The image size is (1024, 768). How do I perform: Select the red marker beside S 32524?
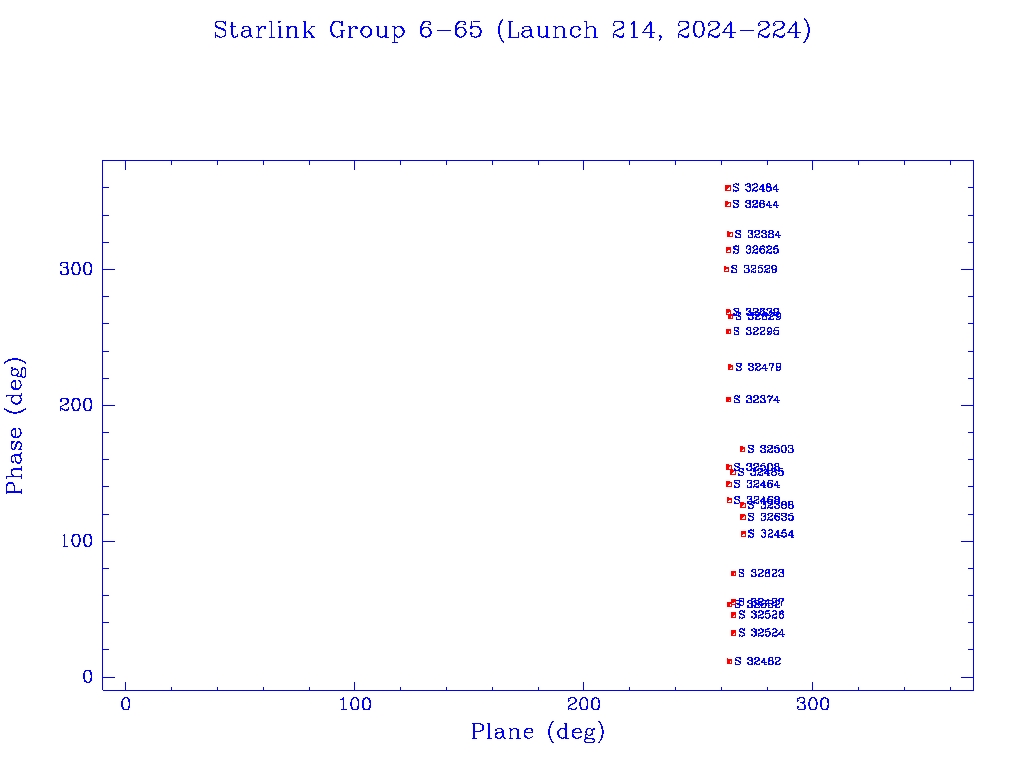pos(733,633)
